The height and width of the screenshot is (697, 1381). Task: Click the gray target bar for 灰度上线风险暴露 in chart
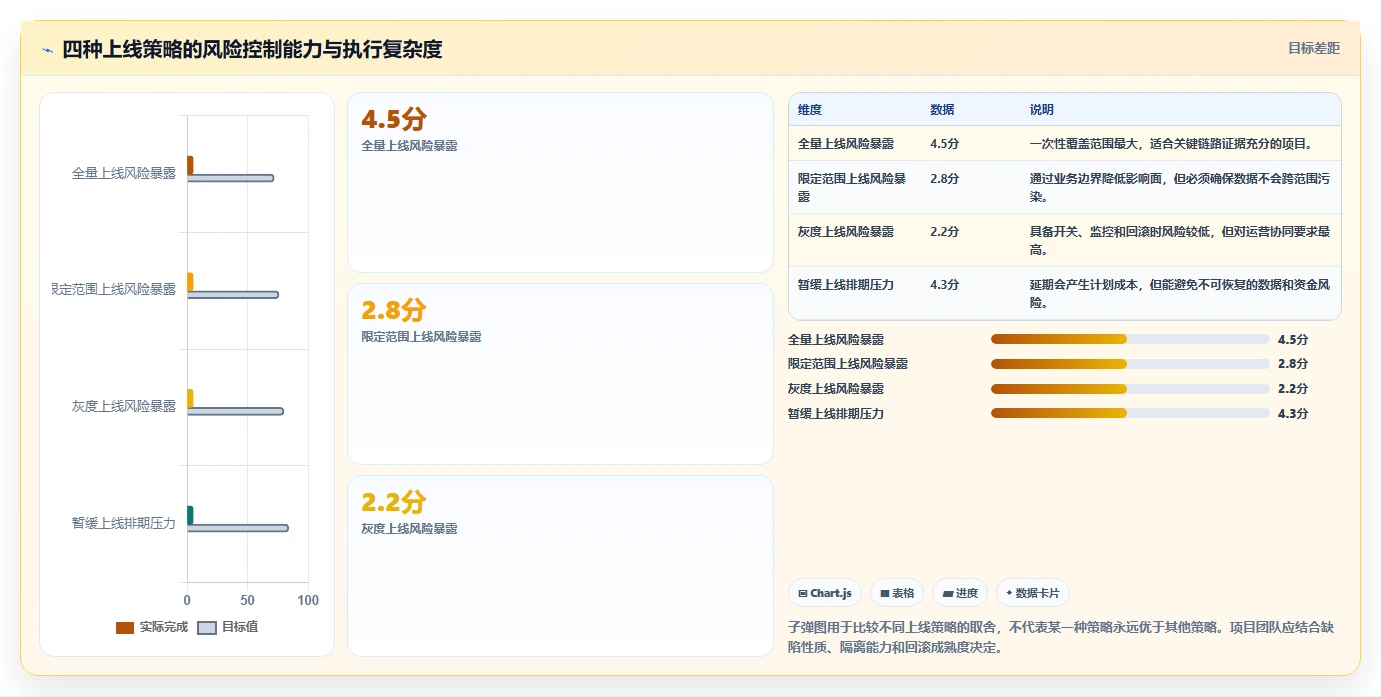pos(235,411)
